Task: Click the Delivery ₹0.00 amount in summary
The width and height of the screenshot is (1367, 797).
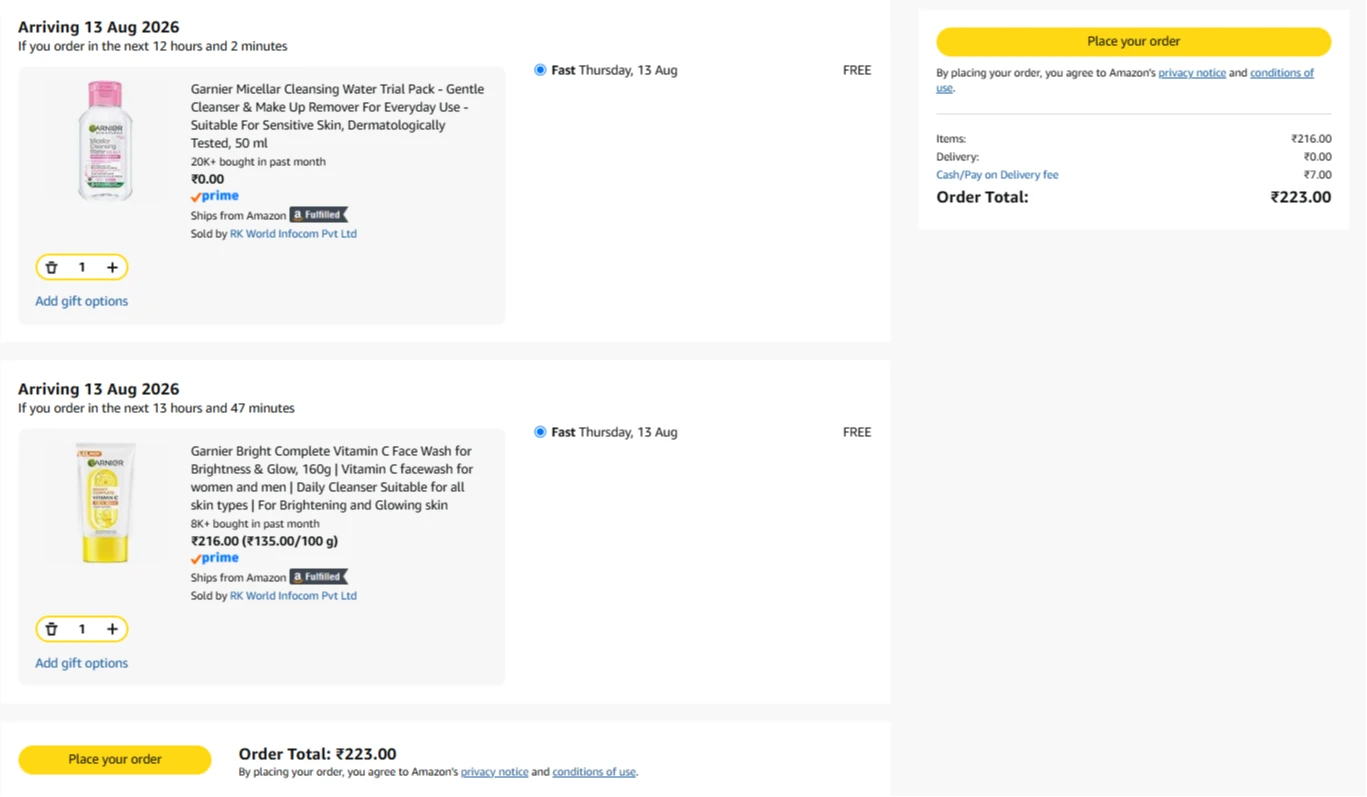Action: tap(1318, 157)
